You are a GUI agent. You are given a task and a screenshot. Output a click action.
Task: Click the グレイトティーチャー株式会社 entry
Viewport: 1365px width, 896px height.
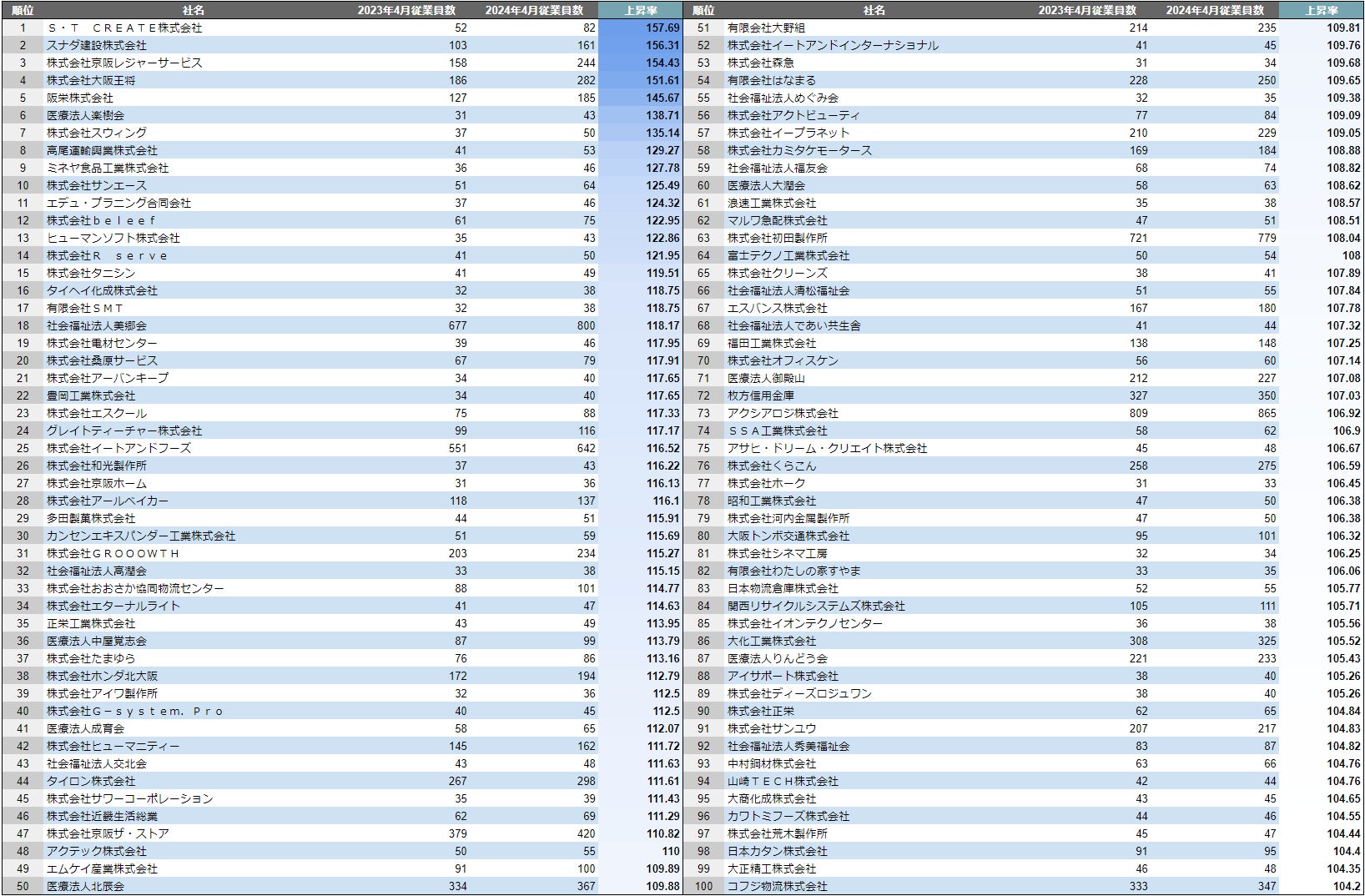pyautogui.click(x=124, y=430)
